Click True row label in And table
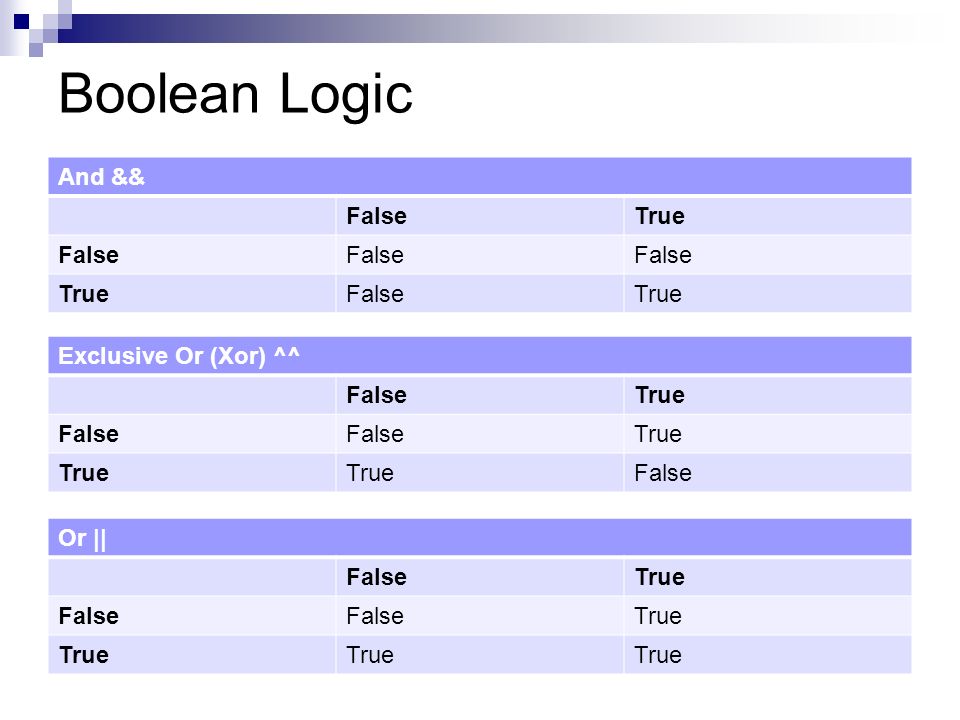The image size is (960, 720). [84, 294]
